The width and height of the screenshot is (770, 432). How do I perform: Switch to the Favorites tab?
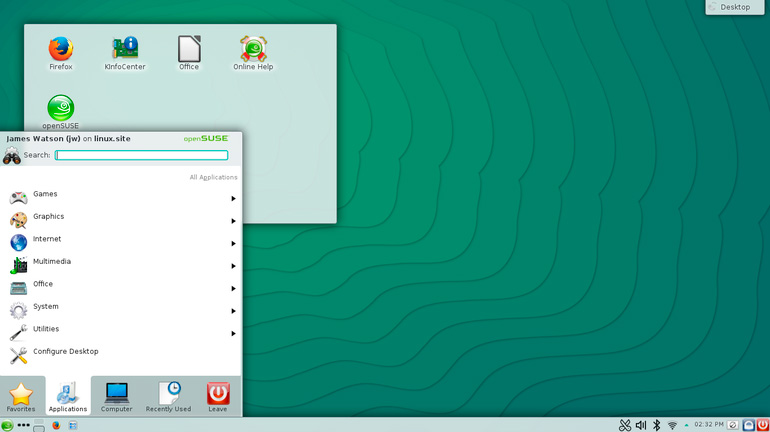point(21,397)
